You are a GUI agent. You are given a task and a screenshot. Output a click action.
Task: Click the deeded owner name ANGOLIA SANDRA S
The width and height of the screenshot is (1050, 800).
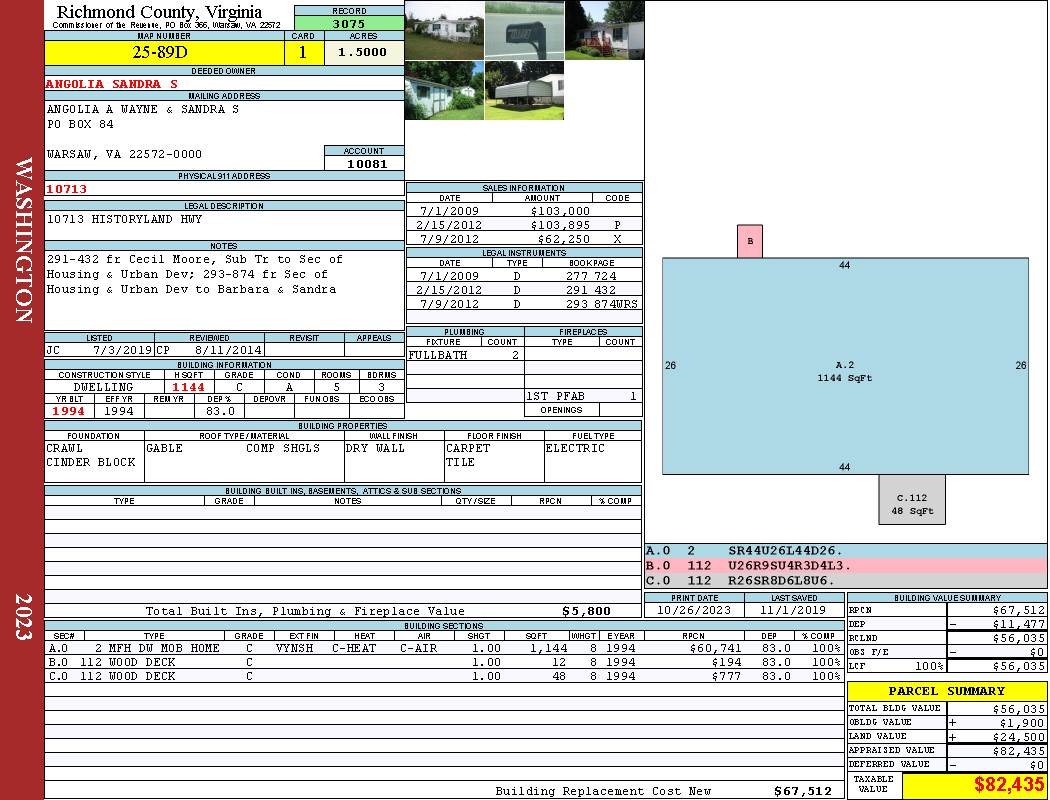[x=112, y=84]
